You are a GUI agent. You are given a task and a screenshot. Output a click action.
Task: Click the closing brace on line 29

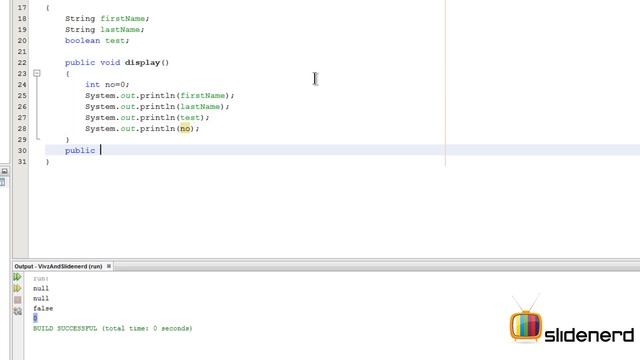[67, 140]
